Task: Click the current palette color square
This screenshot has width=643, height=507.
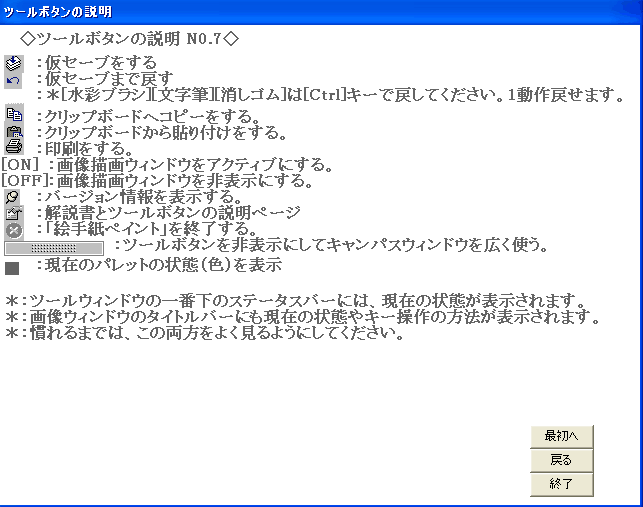Action: click(12, 267)
